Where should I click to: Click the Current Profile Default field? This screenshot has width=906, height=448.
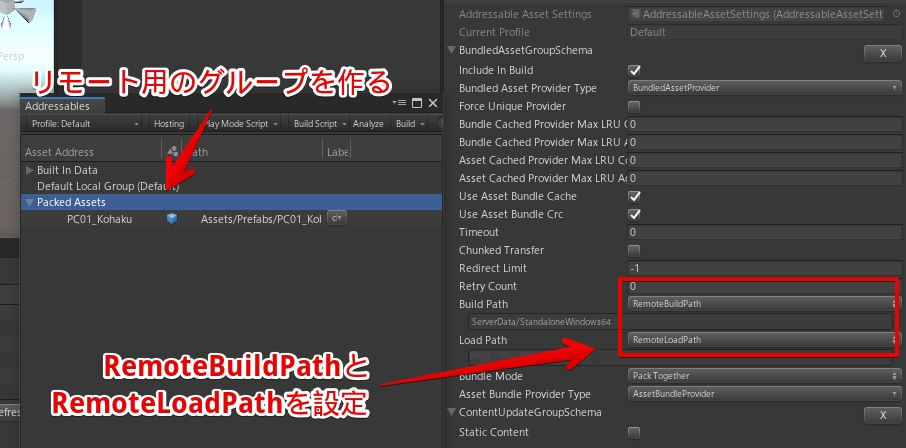(x=764, y=32)
